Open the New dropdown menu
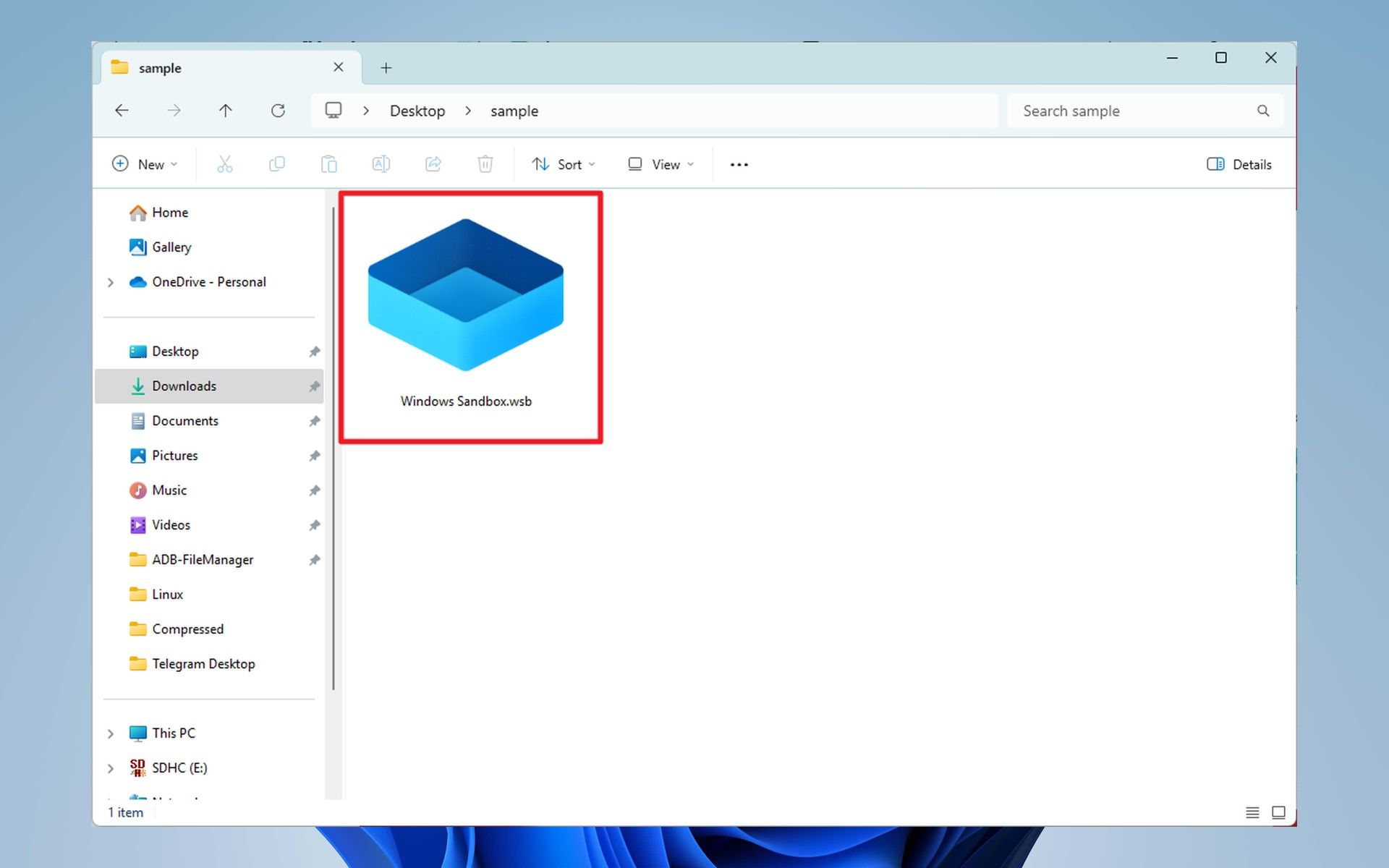Viewport: 1389px width, 868px height. tap(144, 164)
